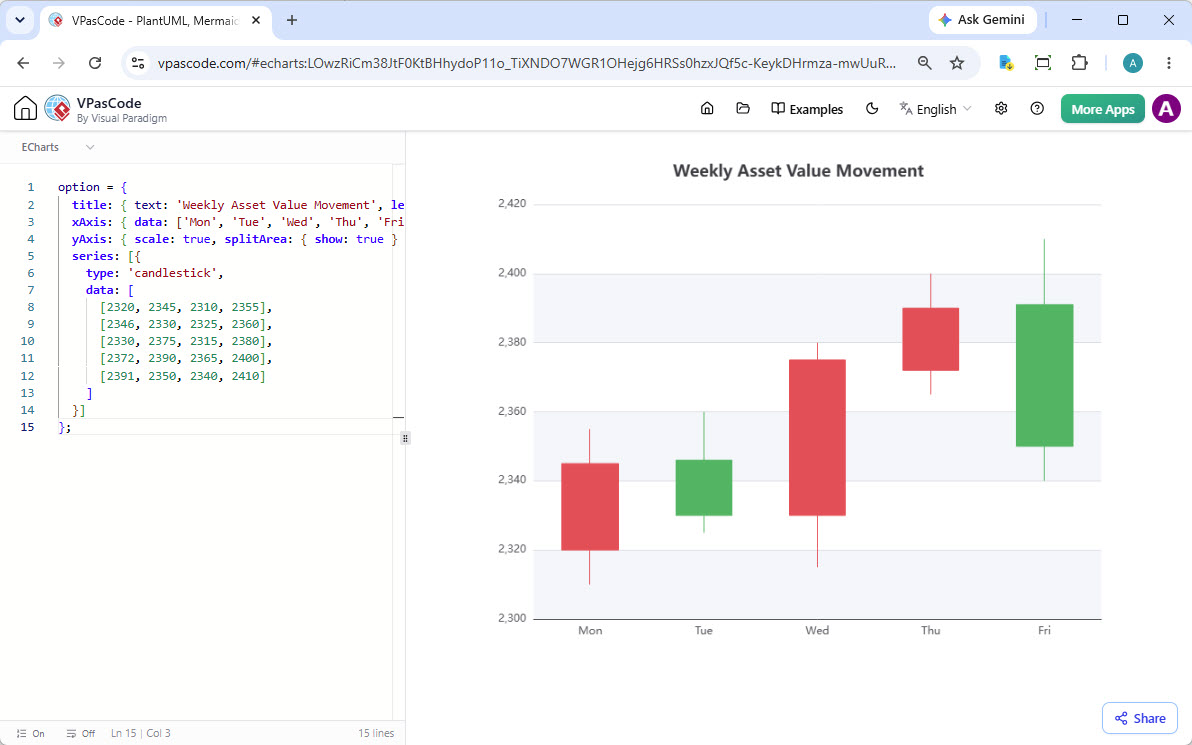Click code row [2391, 2350, 2340, 2410]
The width and height of the screenshot is (1192, 745).
point(182,376)
